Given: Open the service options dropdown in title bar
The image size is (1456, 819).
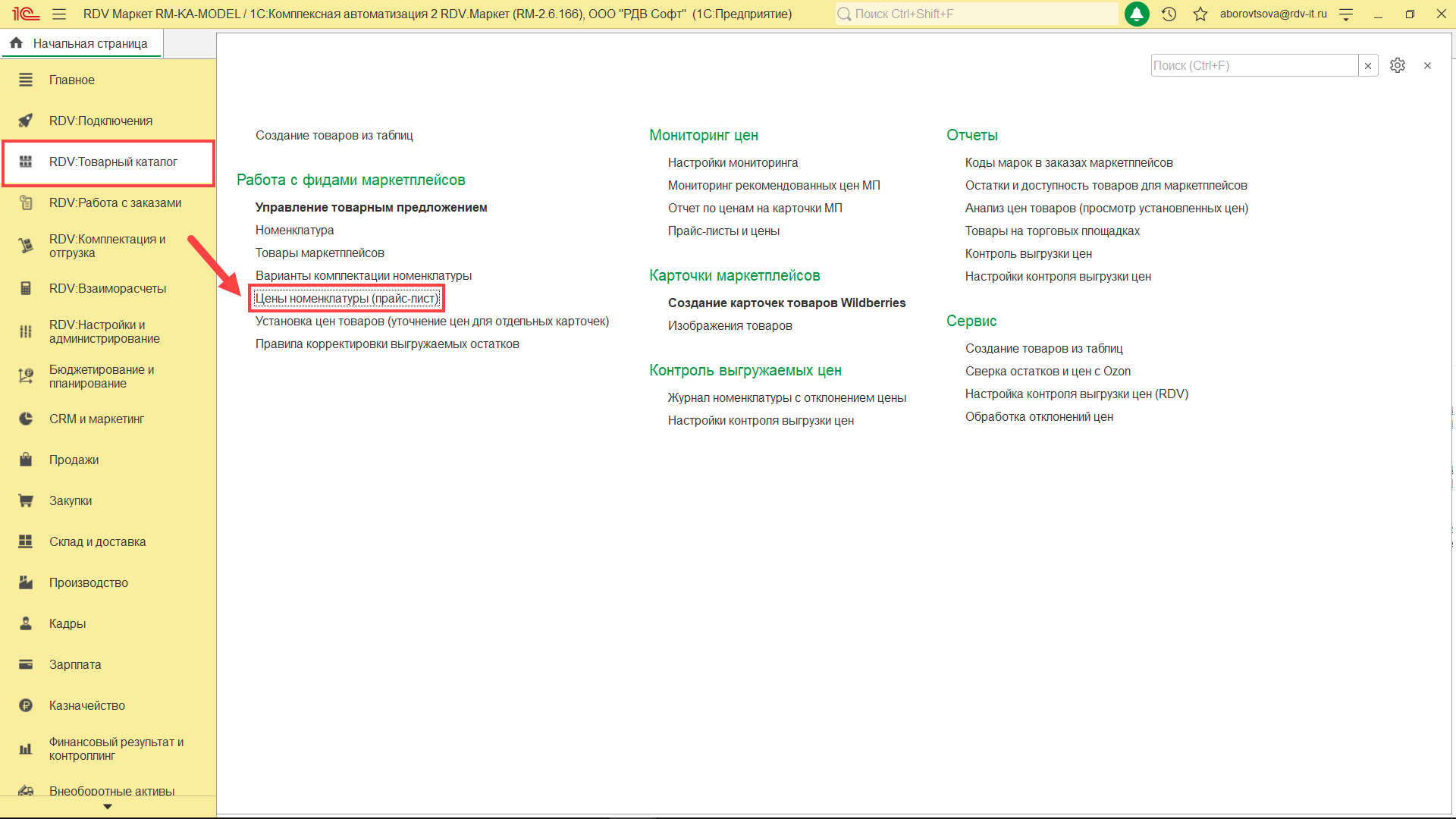Looking at the screenshot, I should click(1346, 14).
